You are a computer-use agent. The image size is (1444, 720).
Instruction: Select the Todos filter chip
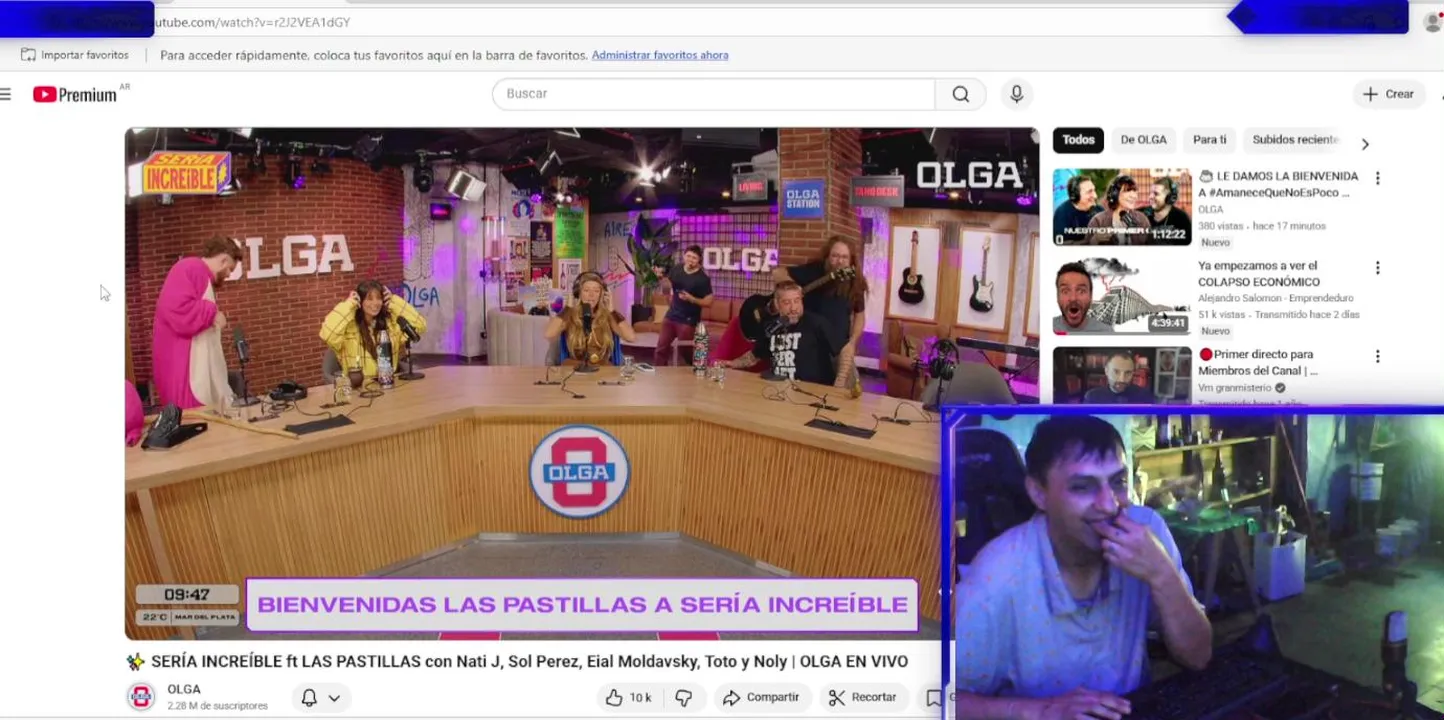click(x=1078, y=140)
